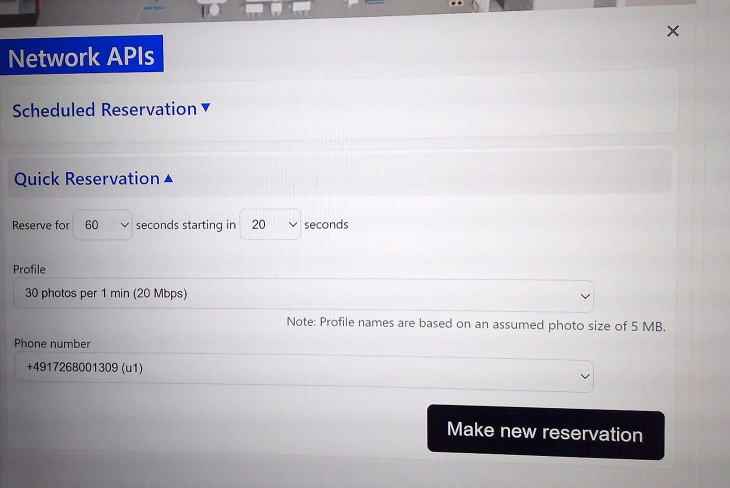730x488 pixels.
Task: Open the start delay dropdown showing 20
Action: 270,225
